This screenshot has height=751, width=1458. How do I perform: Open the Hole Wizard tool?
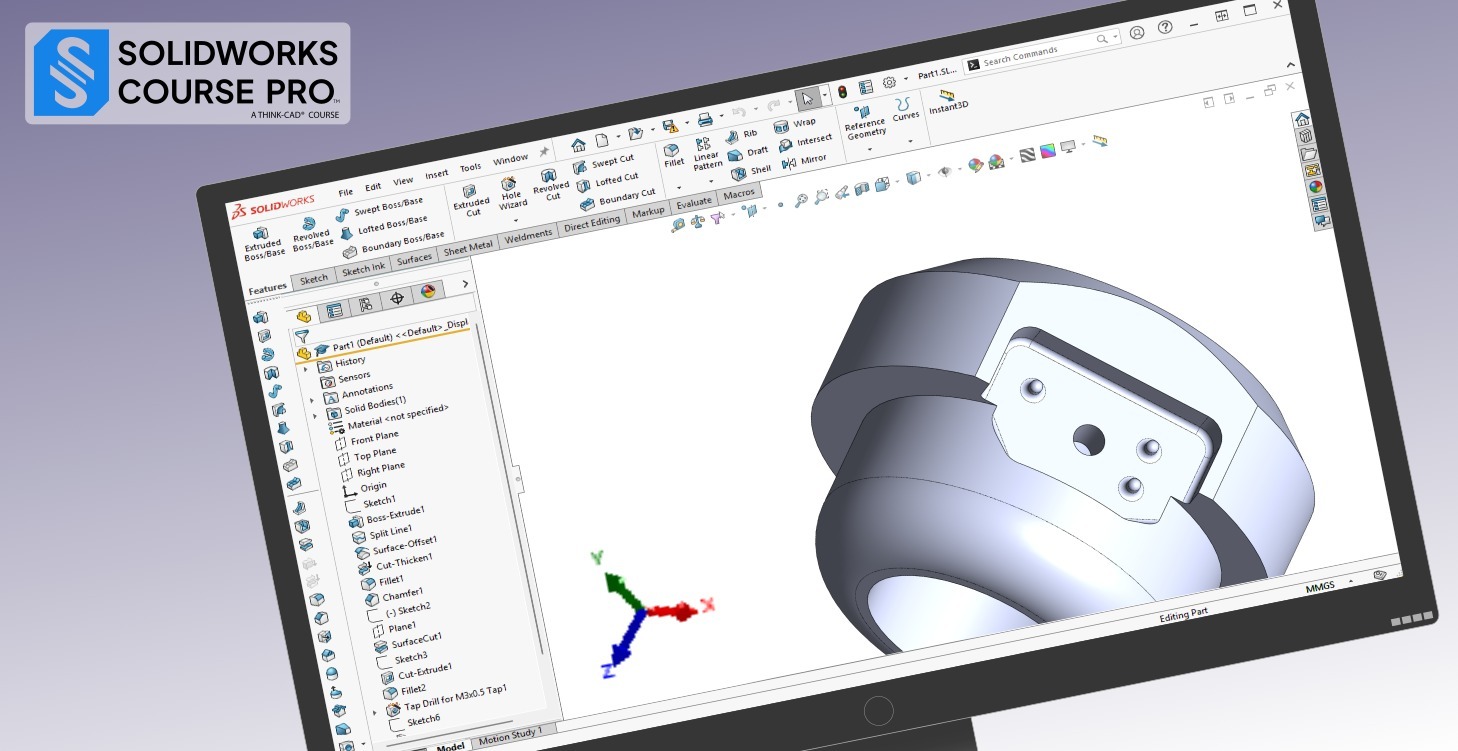point(511,192)
